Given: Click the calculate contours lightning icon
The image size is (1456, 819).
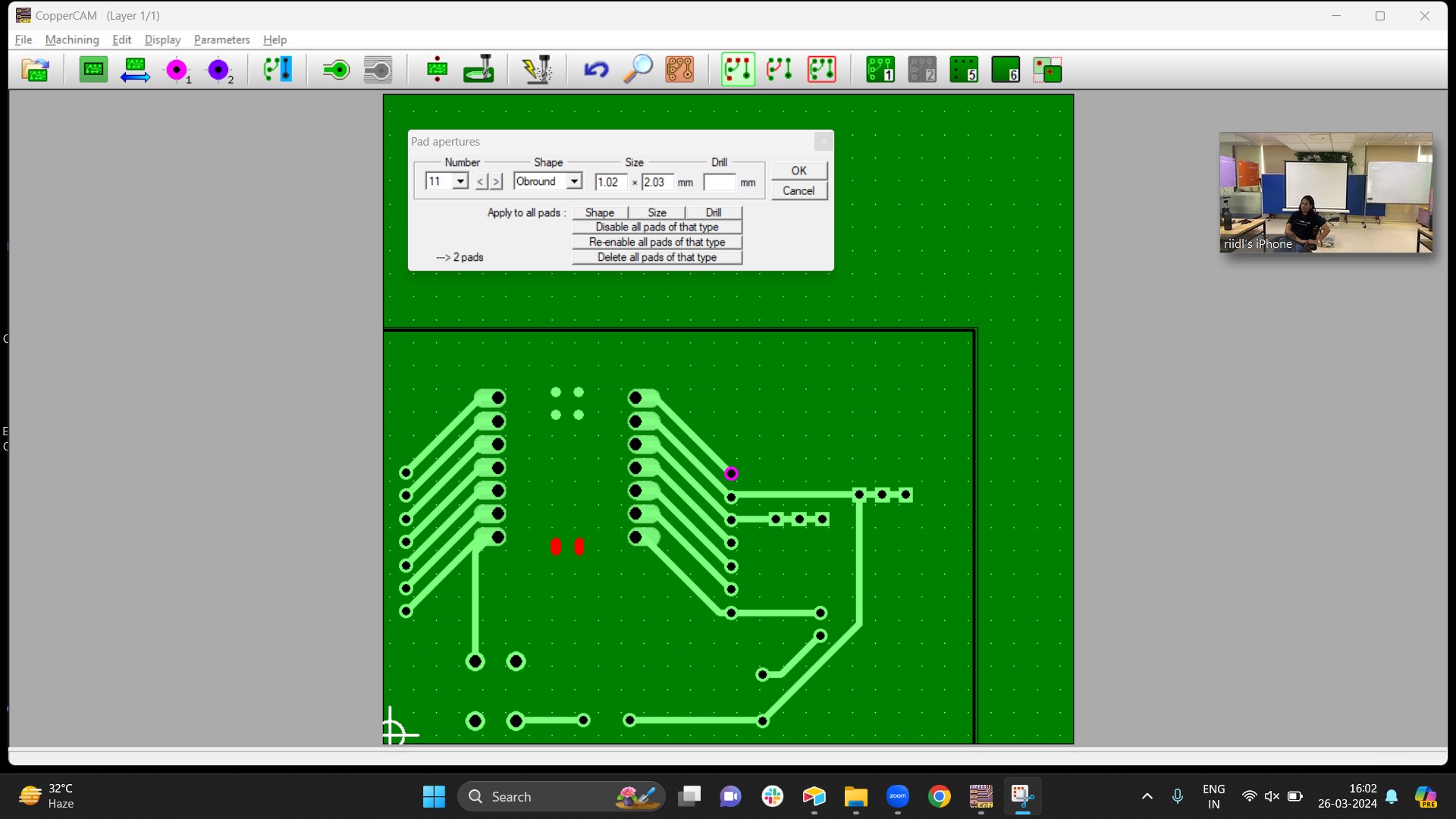Looking at the screenshot, I should (x=538, y=70).
